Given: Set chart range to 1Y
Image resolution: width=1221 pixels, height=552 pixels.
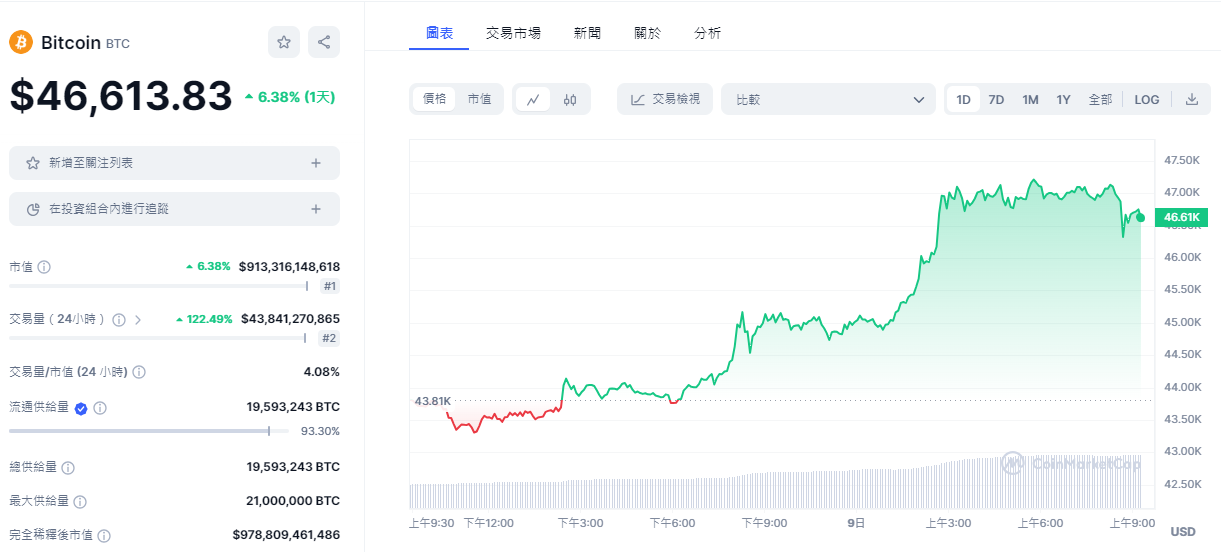Looking at the screenshot, I should click(1063, 99).
